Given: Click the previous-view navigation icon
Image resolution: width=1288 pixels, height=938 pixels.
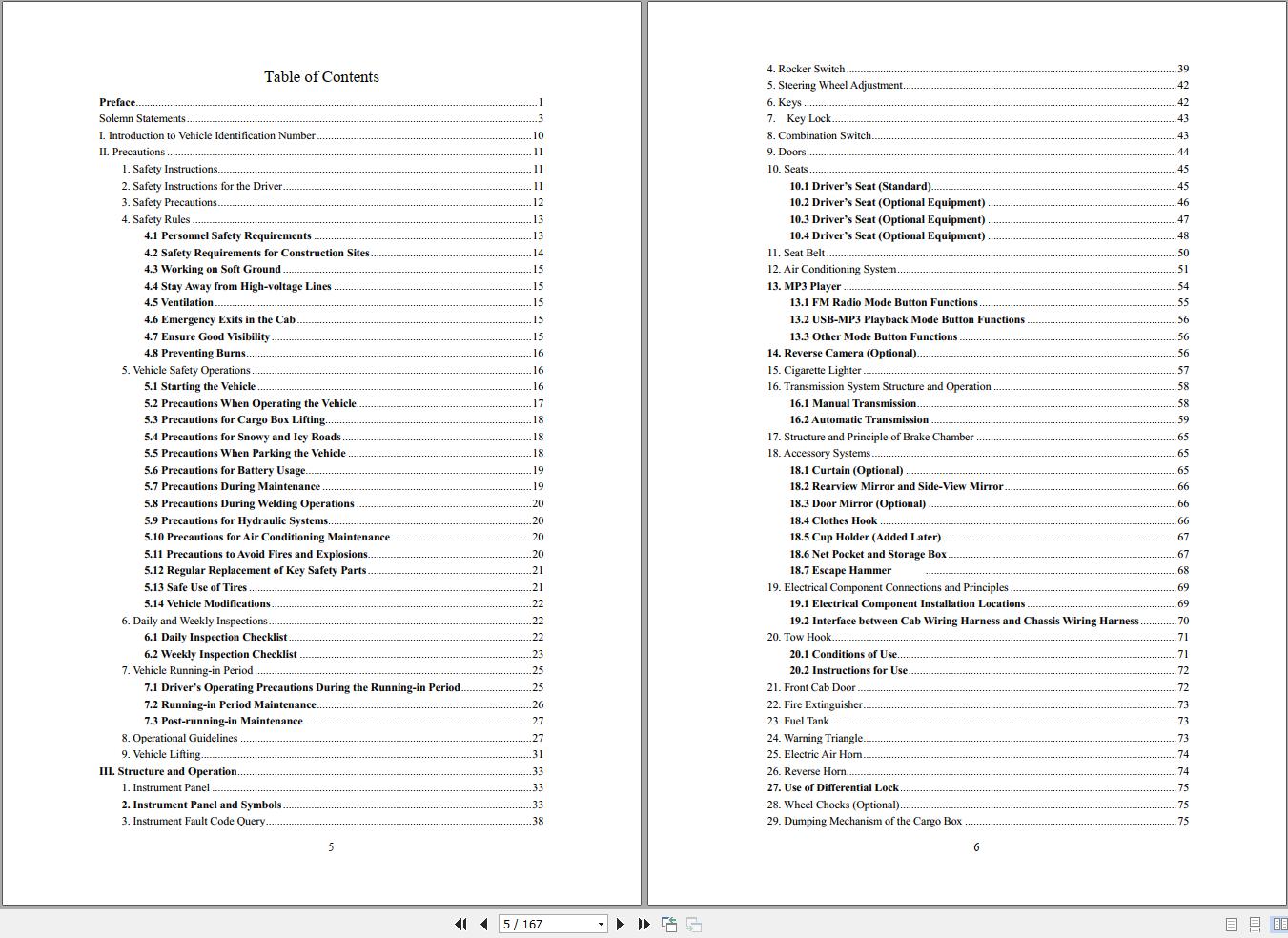Looking at the screenshot, I should [668, 924].
